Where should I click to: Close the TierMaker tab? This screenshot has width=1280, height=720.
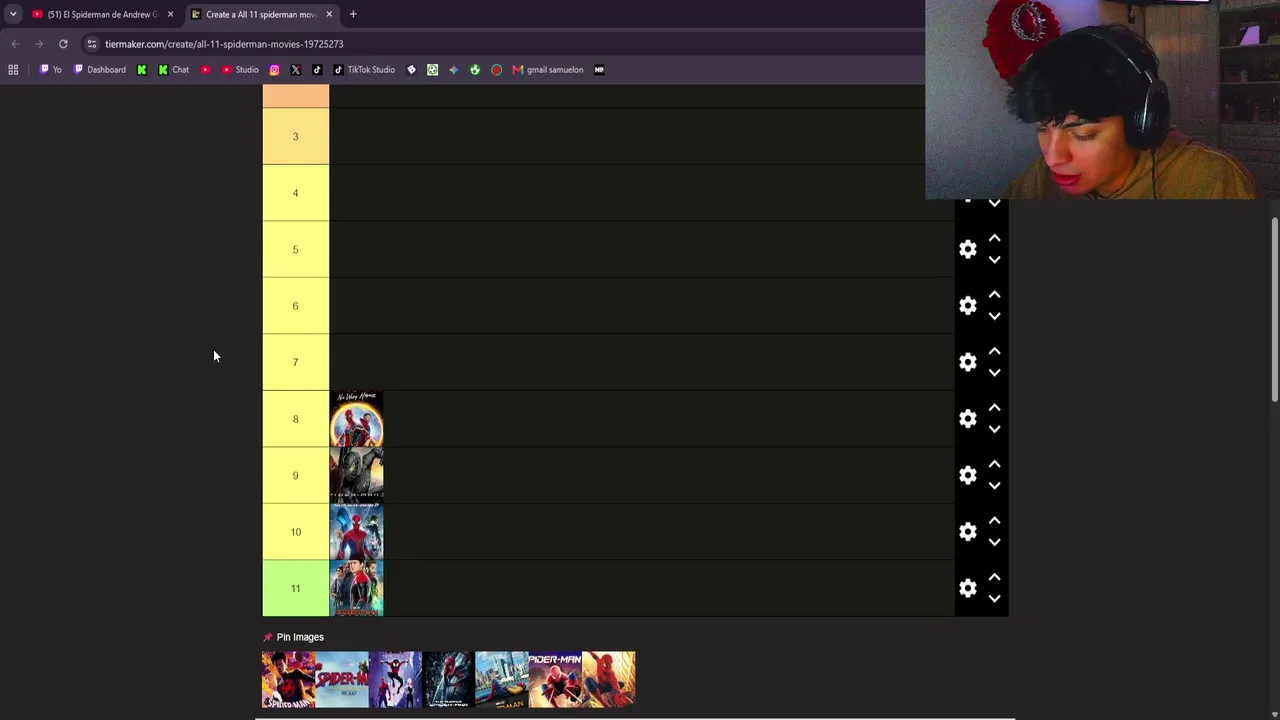tap(329, 14)
